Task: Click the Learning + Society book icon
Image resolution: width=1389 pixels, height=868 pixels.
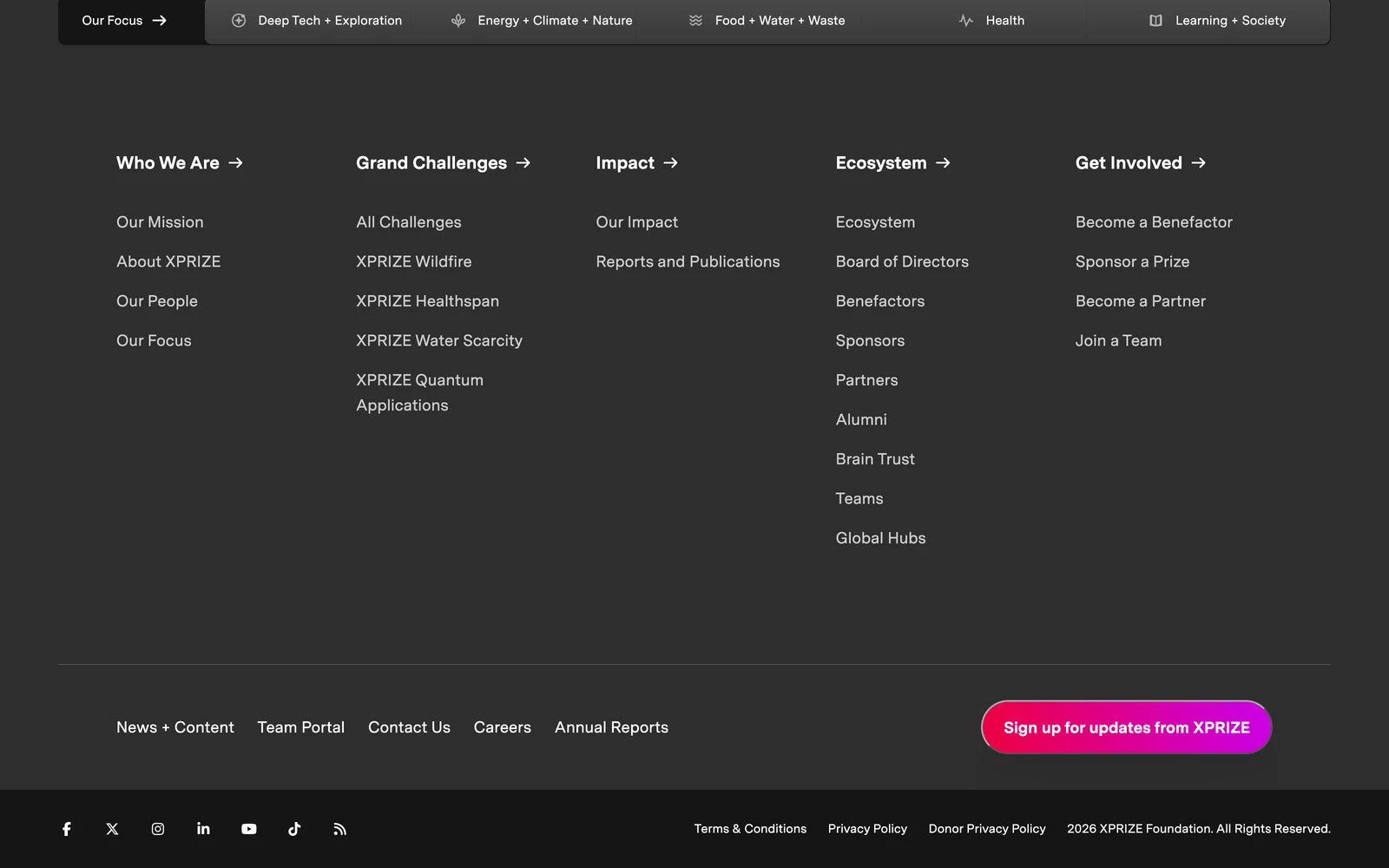Action: tap(1156, 20)
